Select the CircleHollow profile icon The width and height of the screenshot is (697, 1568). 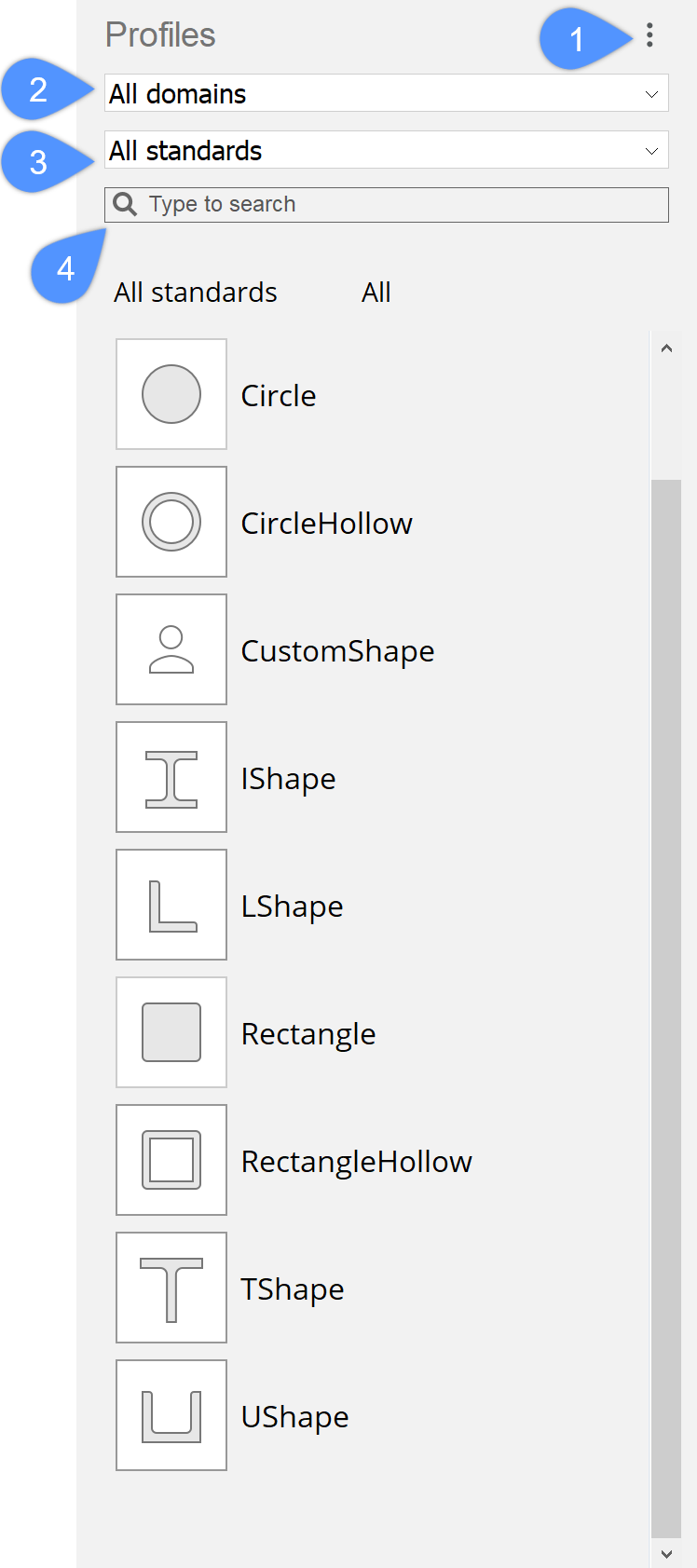pyautogui.click(x=171, y=522)
